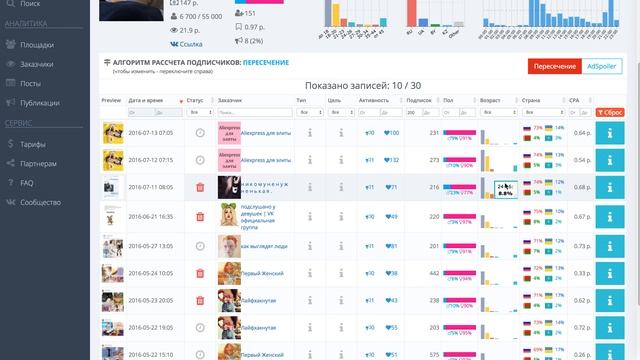This screenshot has height=360, width=640.
Task: Click clock status icon in 2016-05-27 13:05 row
Action: pyautogui.click(x=200, y=246)
